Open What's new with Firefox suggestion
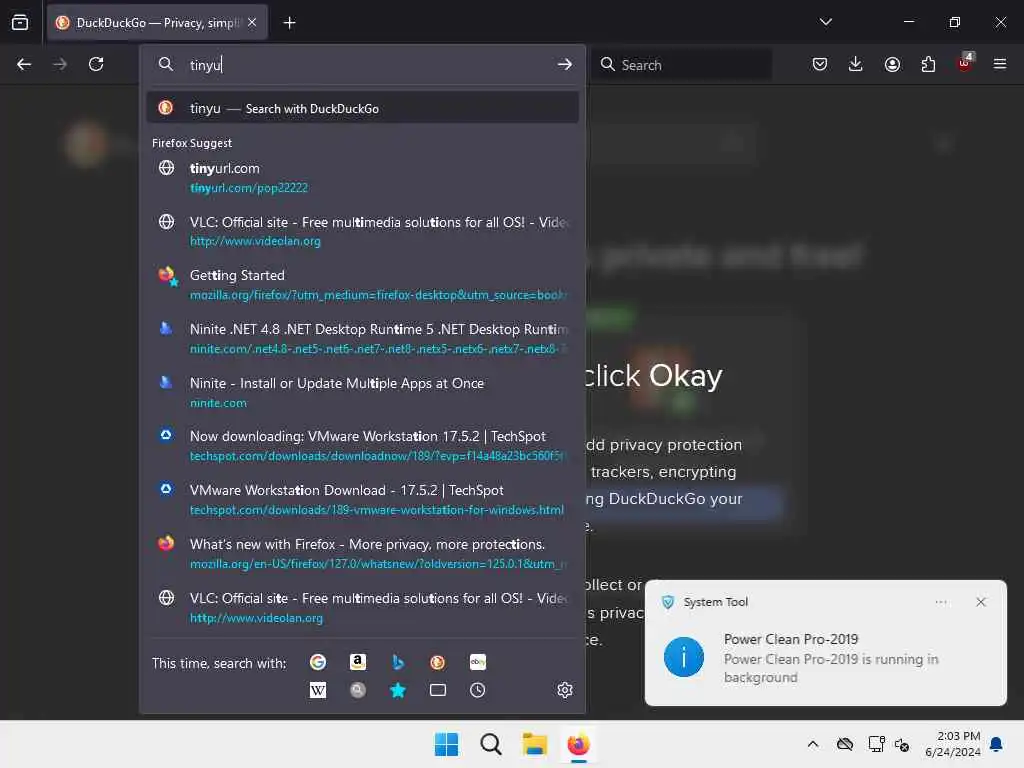Screen dimensions: 1024x768 pyautogui.click(x=363, y=553)
